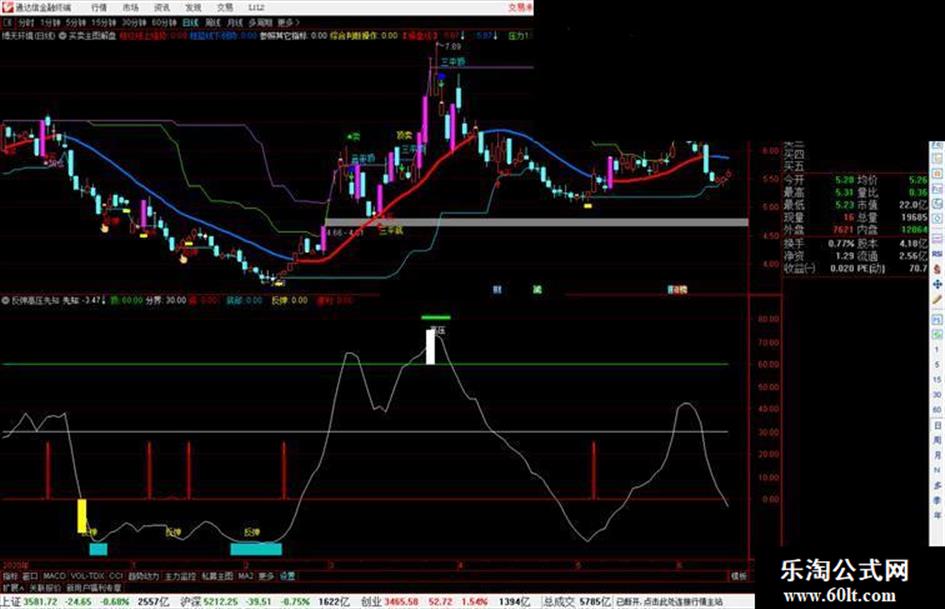The height and width of the screenshot is (609, 945).
Task: Select the pencil drawing tool icon
Action: 937,300
